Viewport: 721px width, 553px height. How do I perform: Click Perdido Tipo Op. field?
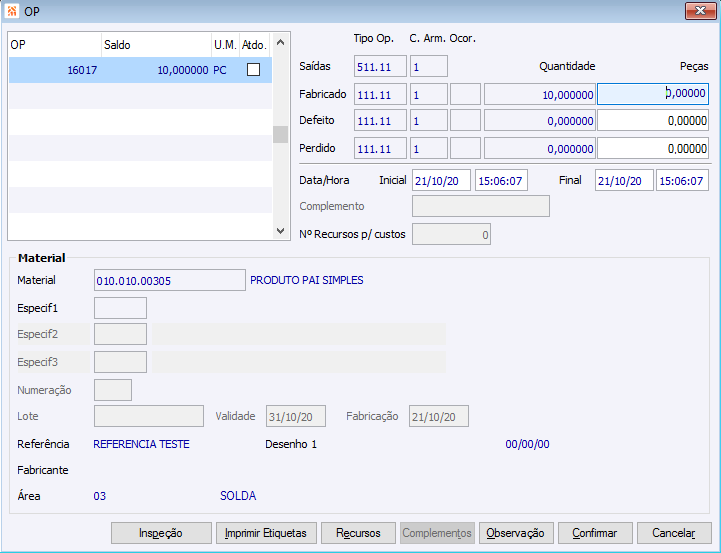pos(380,148)
